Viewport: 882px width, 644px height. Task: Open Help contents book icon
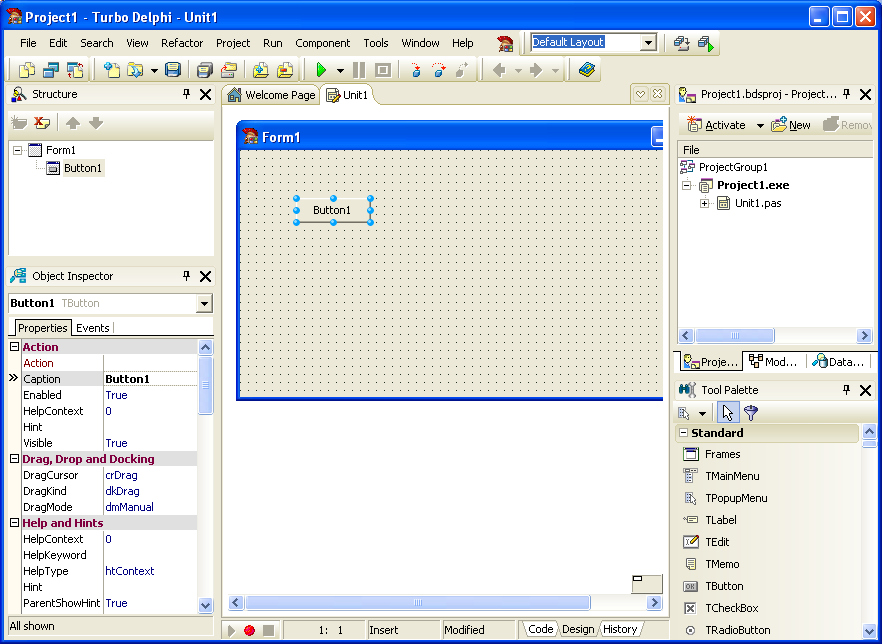(x=587, y=70)
